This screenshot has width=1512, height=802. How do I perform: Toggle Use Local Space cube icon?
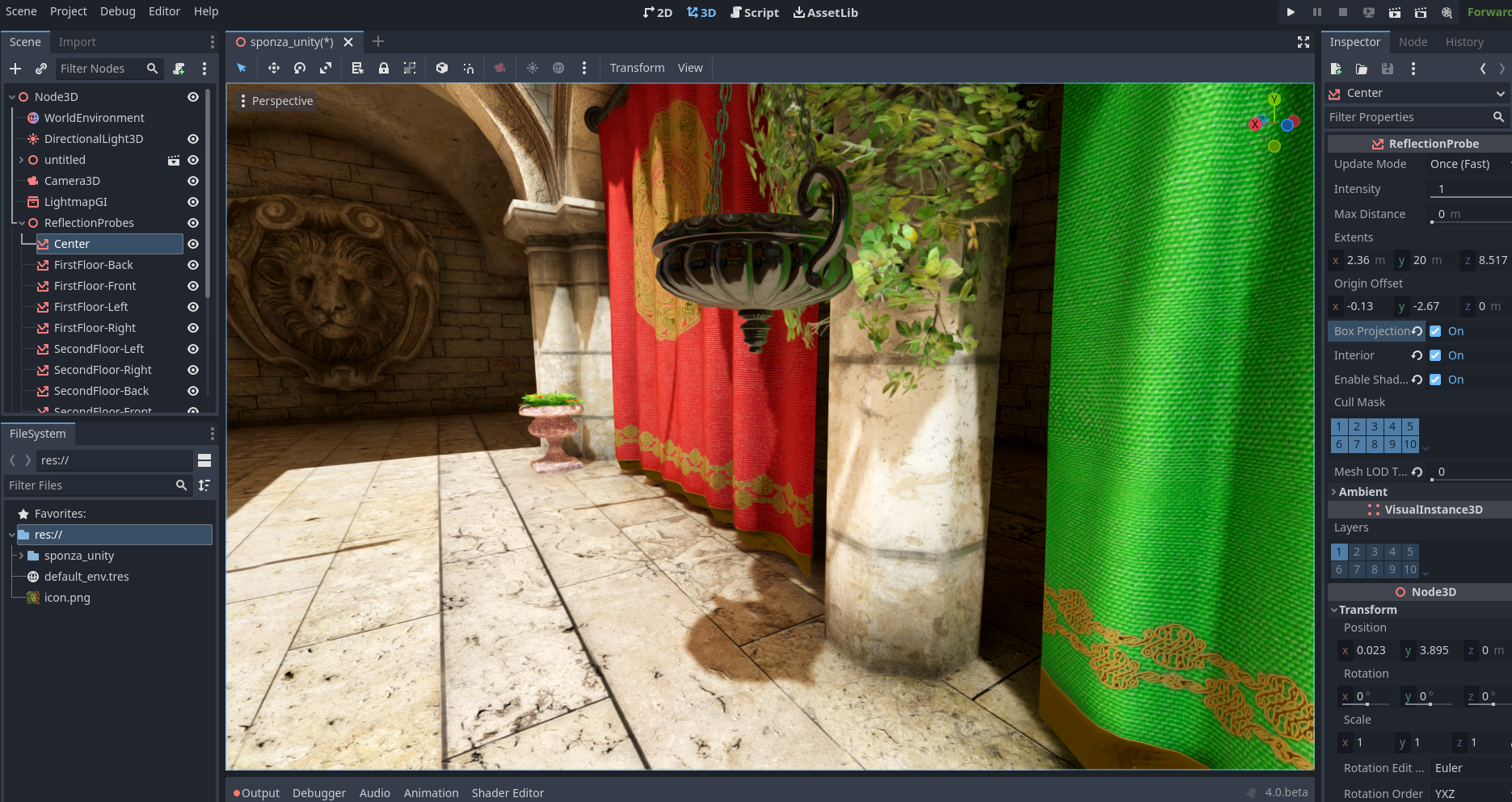[442, 68]
